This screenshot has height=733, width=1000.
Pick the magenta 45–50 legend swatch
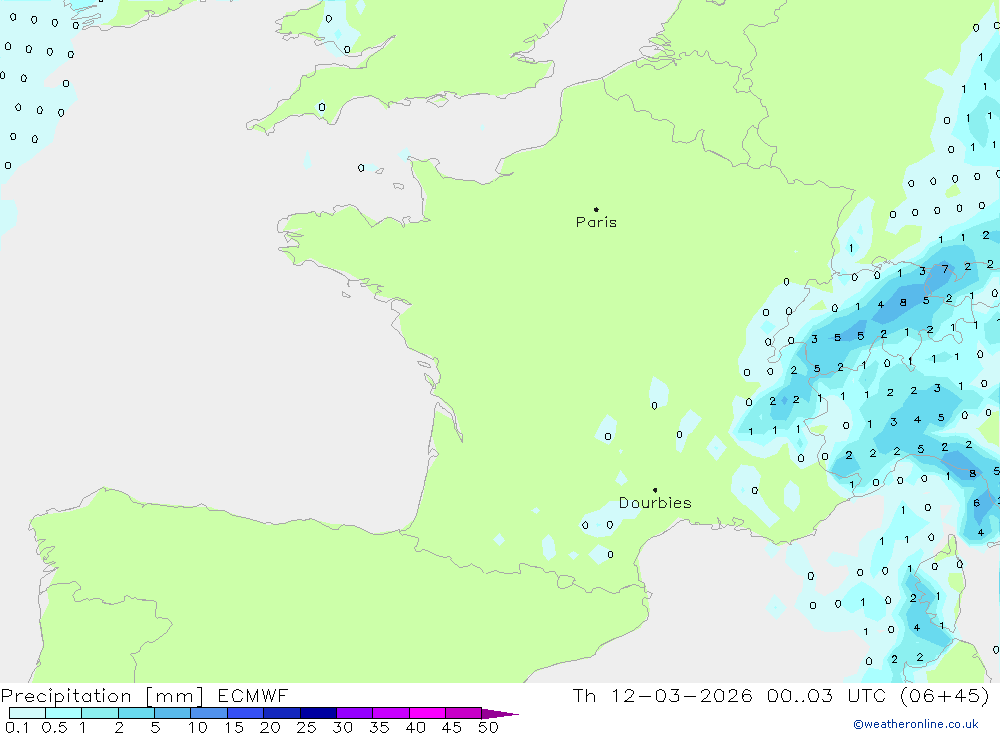point(463,714)
